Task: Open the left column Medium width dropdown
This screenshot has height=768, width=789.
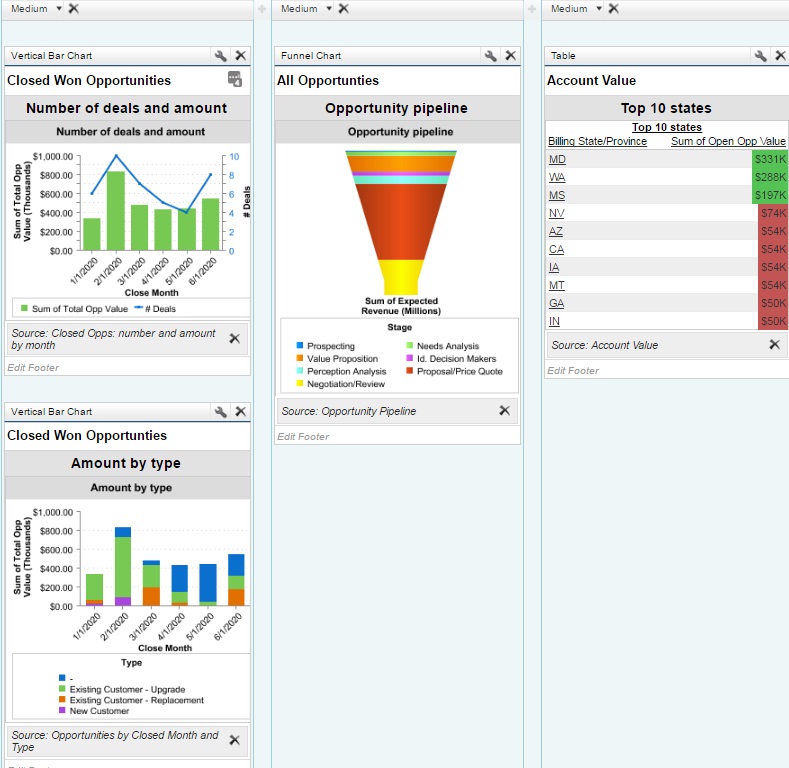Action: coord(58,9)
